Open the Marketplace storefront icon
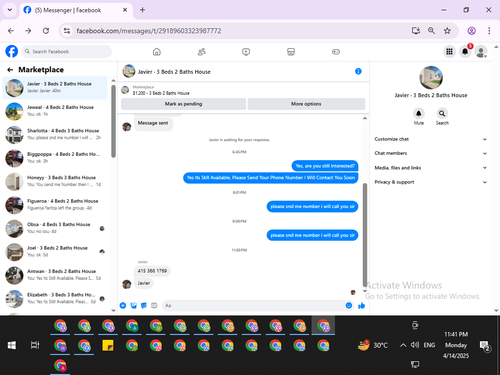Viewport: 500px width, 375px height. 291,52
